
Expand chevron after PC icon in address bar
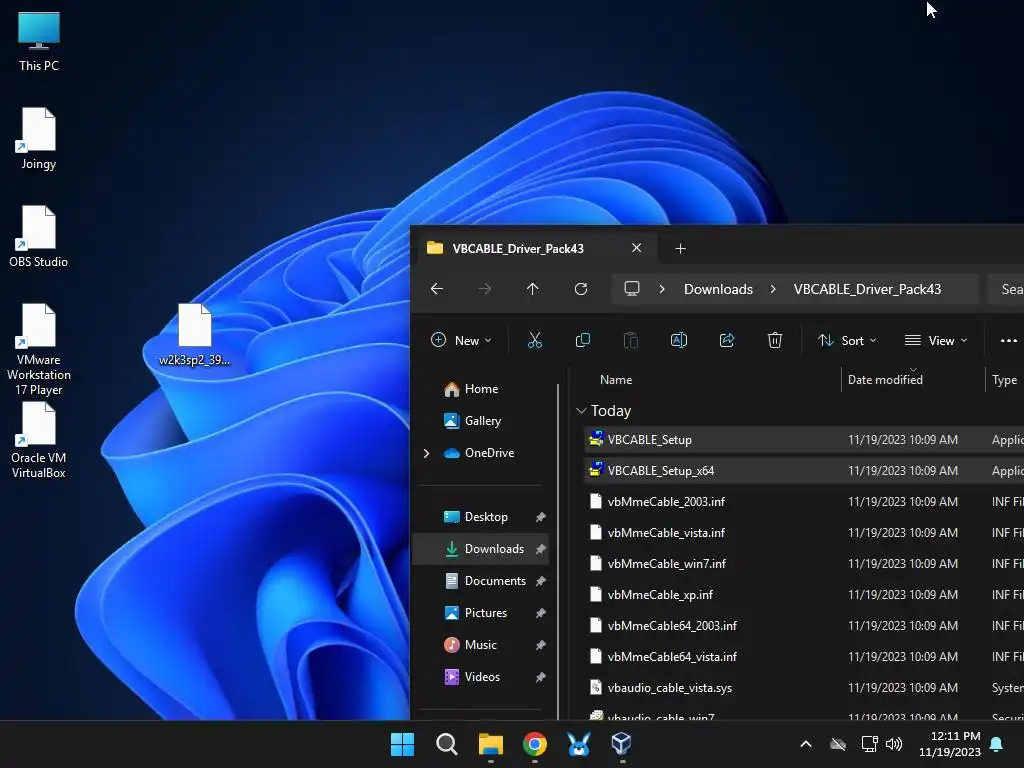[x=662, y=289]
